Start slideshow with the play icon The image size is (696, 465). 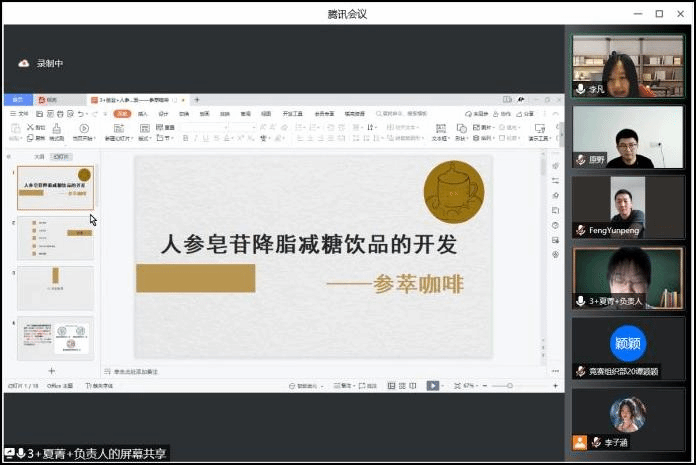point(432,386)
